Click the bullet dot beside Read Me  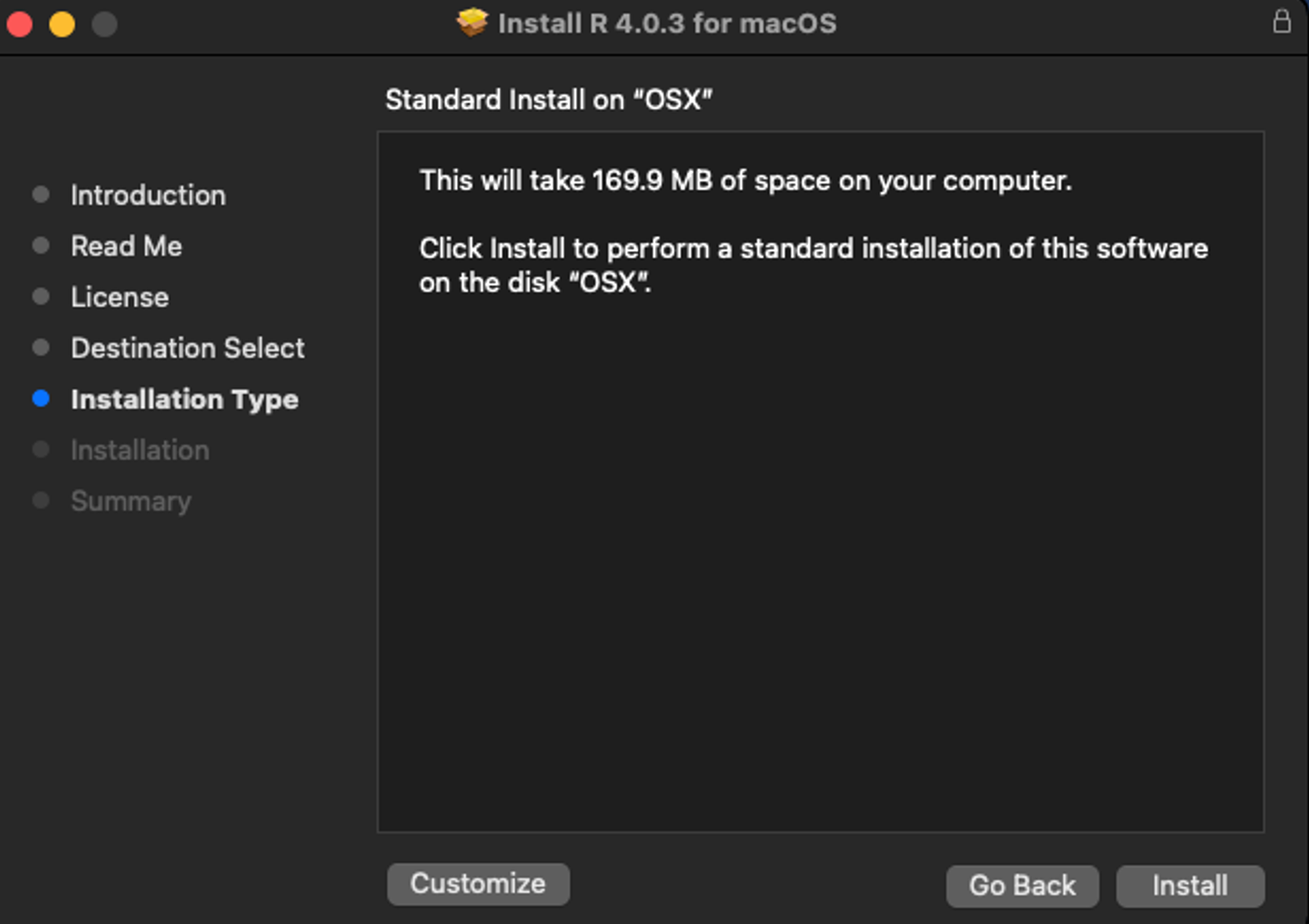[42, 244]
